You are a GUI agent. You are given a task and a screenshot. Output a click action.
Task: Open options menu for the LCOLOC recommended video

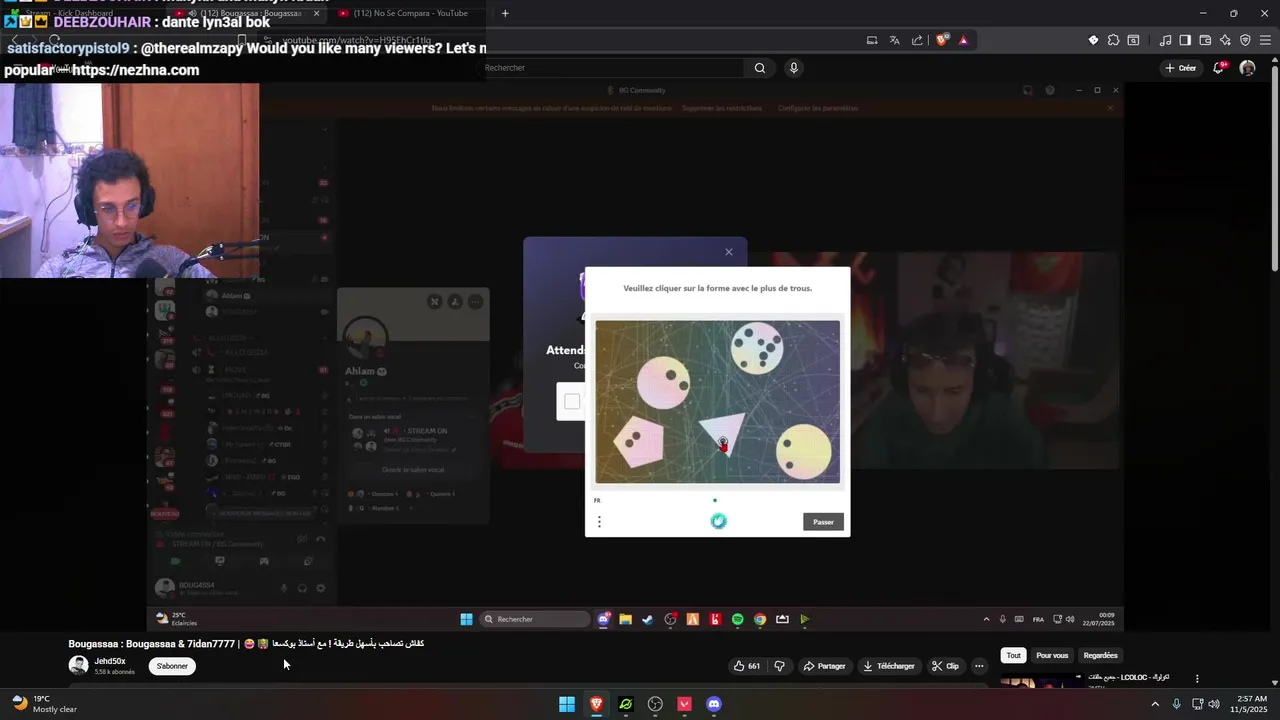(1197, 679)
